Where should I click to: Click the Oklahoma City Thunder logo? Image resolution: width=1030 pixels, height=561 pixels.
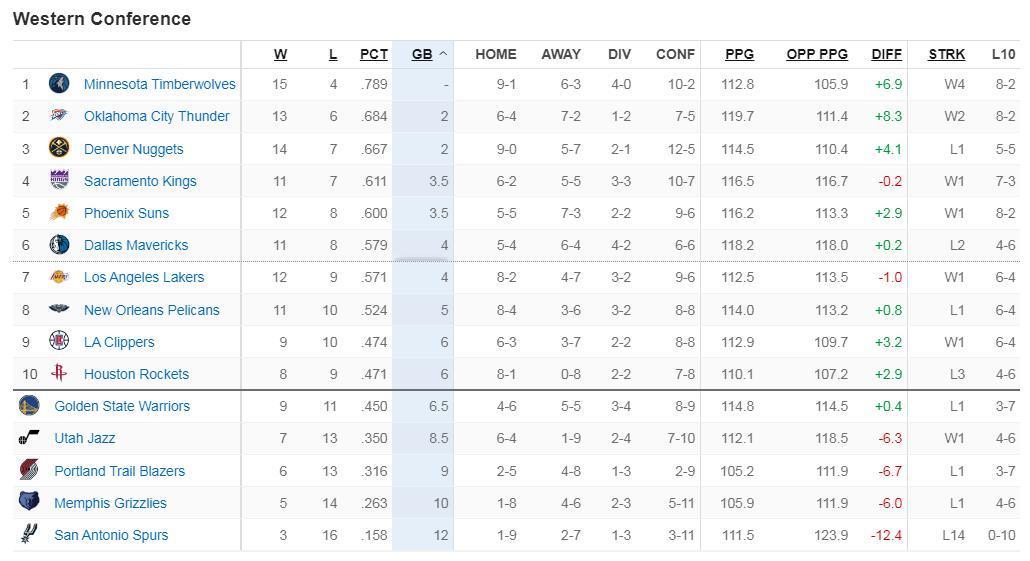tap(59, 116)
